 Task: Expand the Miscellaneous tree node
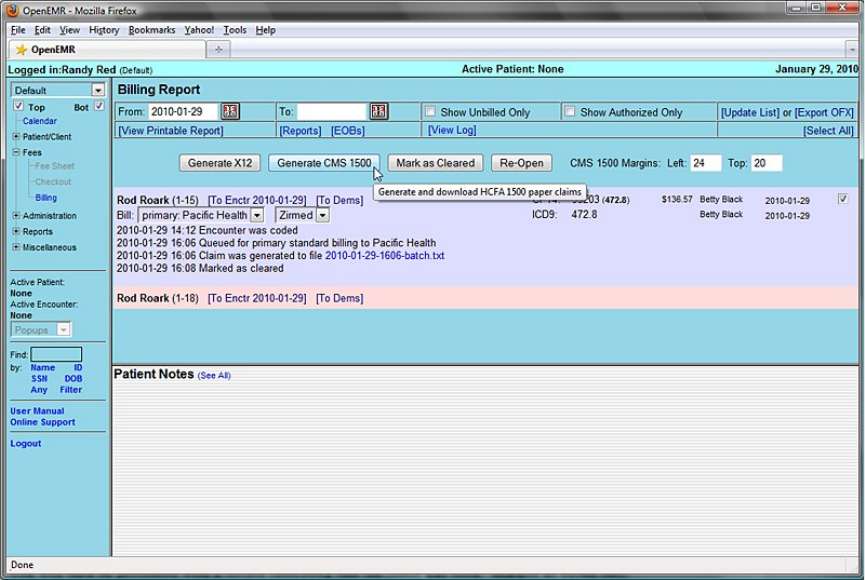[16, 247]
